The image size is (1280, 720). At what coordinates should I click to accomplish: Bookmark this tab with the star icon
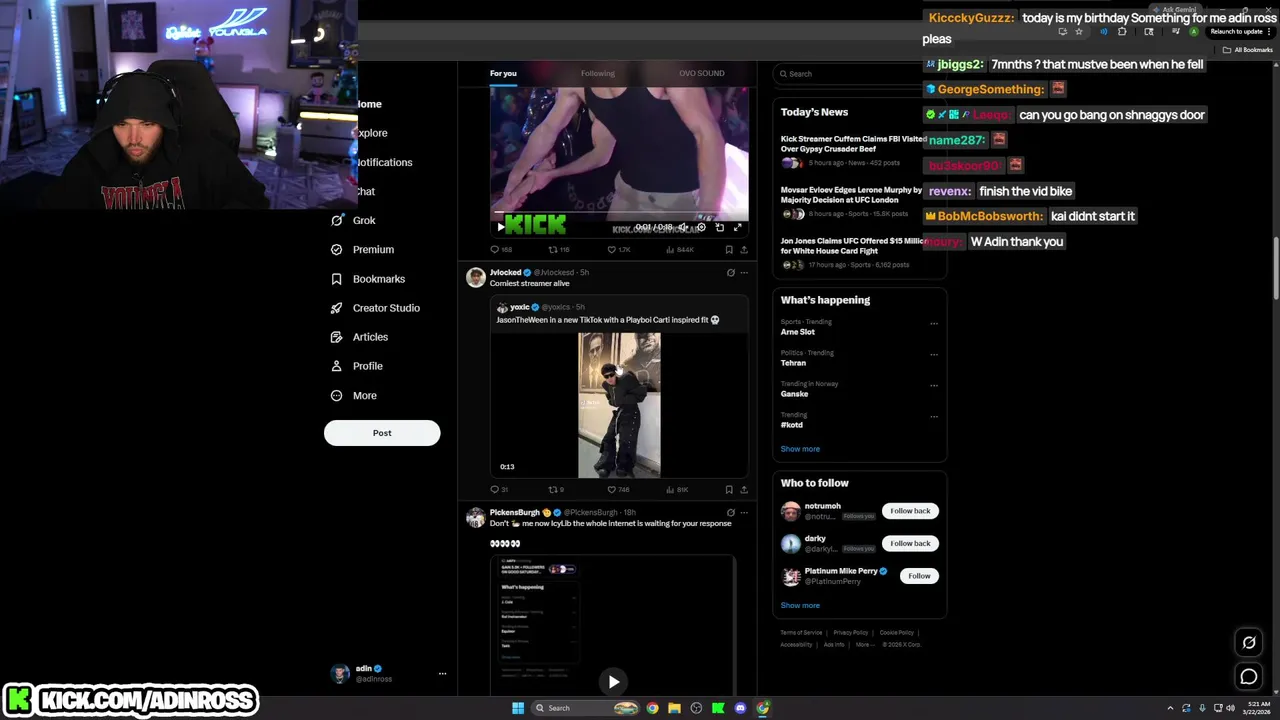(1078, 32)
